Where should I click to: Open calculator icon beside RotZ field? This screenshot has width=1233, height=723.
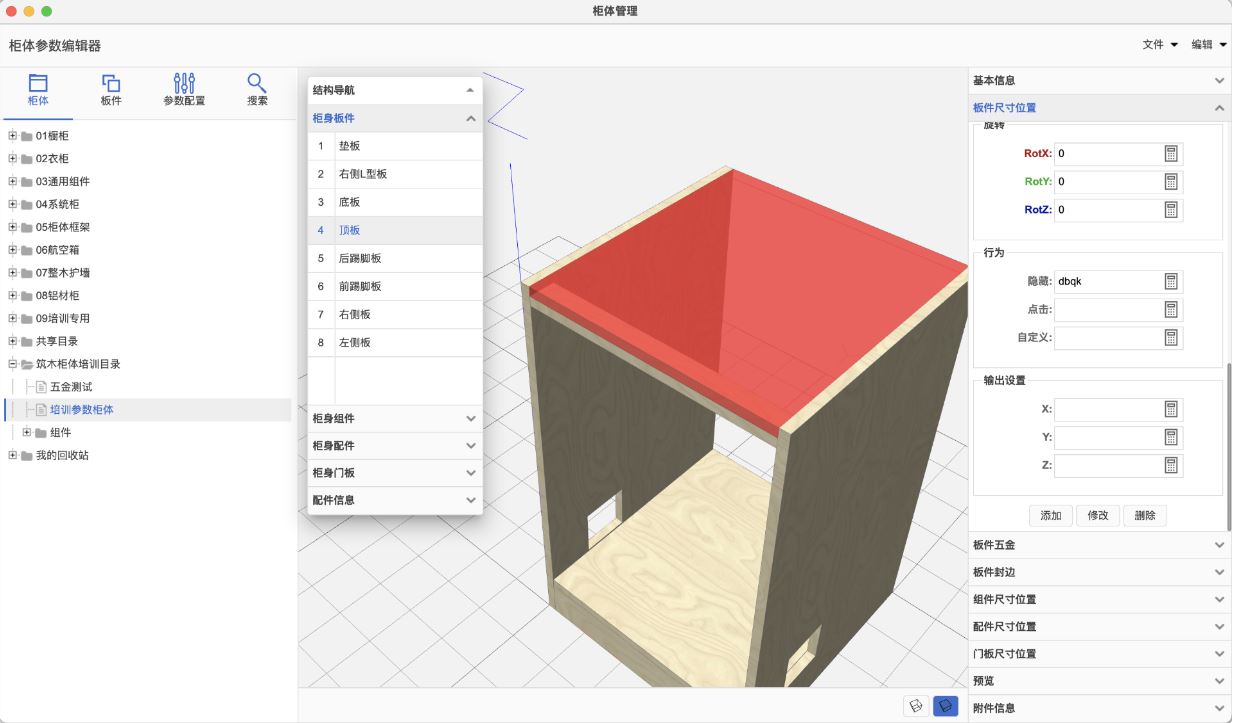(x=1172, y=210)
